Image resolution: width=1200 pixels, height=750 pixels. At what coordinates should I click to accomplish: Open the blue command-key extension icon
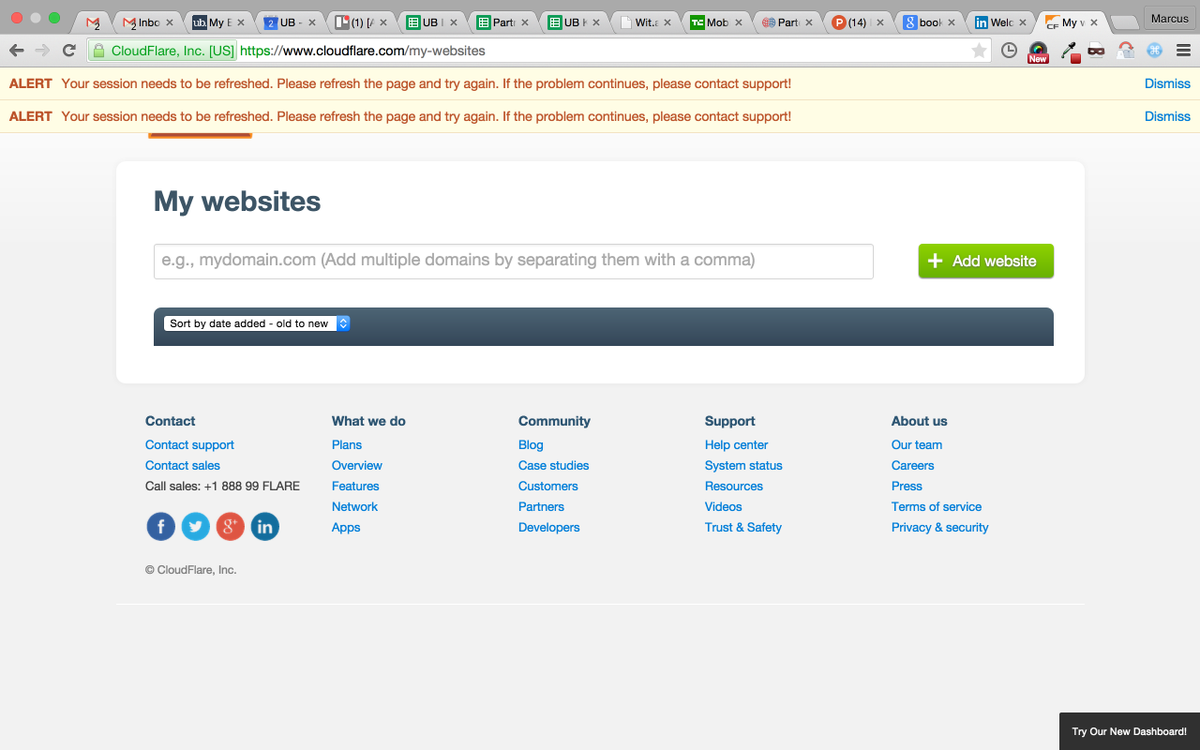[x=1155, y=50]
